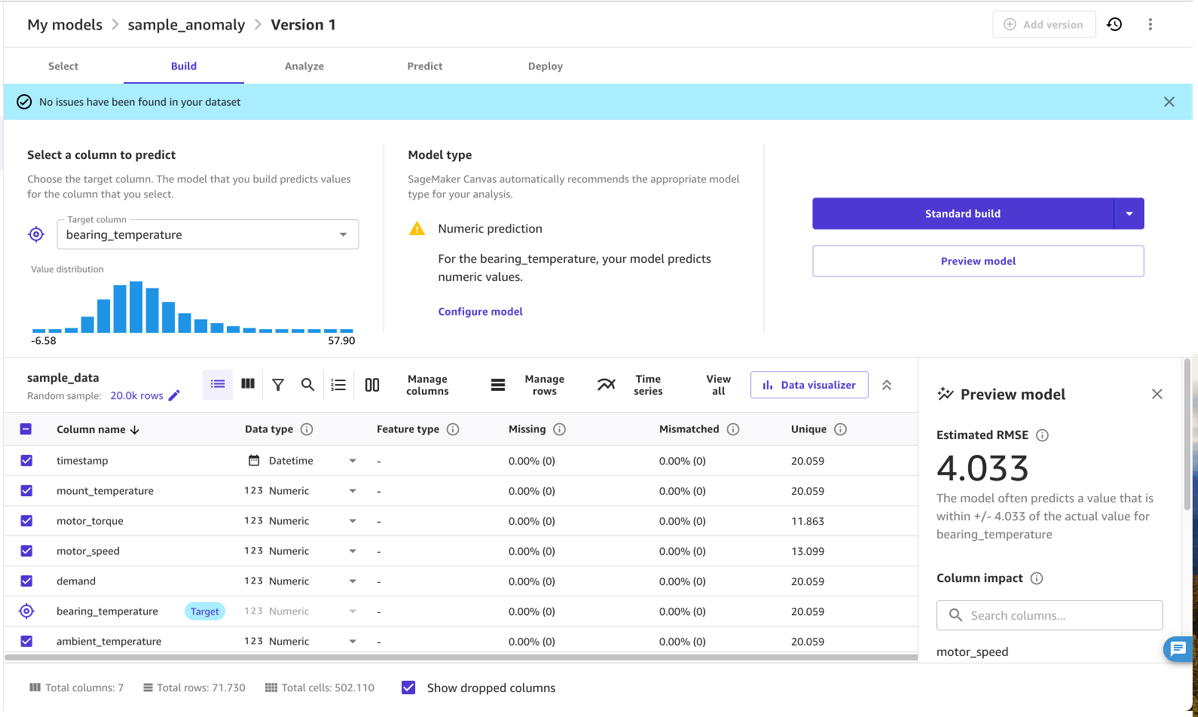Click the warning triangle by Numeric prediction
Screen dimensions: 1198x717
[x=416, y=229]
